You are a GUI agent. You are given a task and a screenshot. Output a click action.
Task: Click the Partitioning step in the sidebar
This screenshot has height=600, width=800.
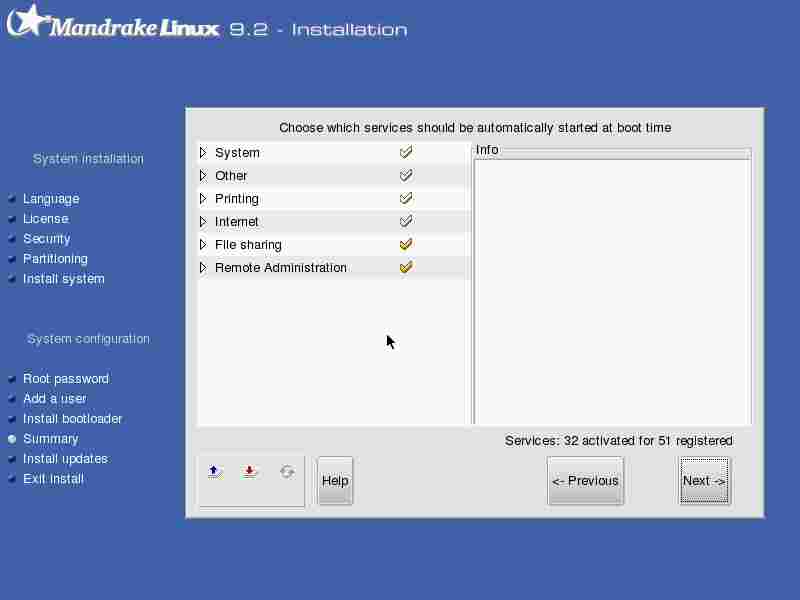55,259
